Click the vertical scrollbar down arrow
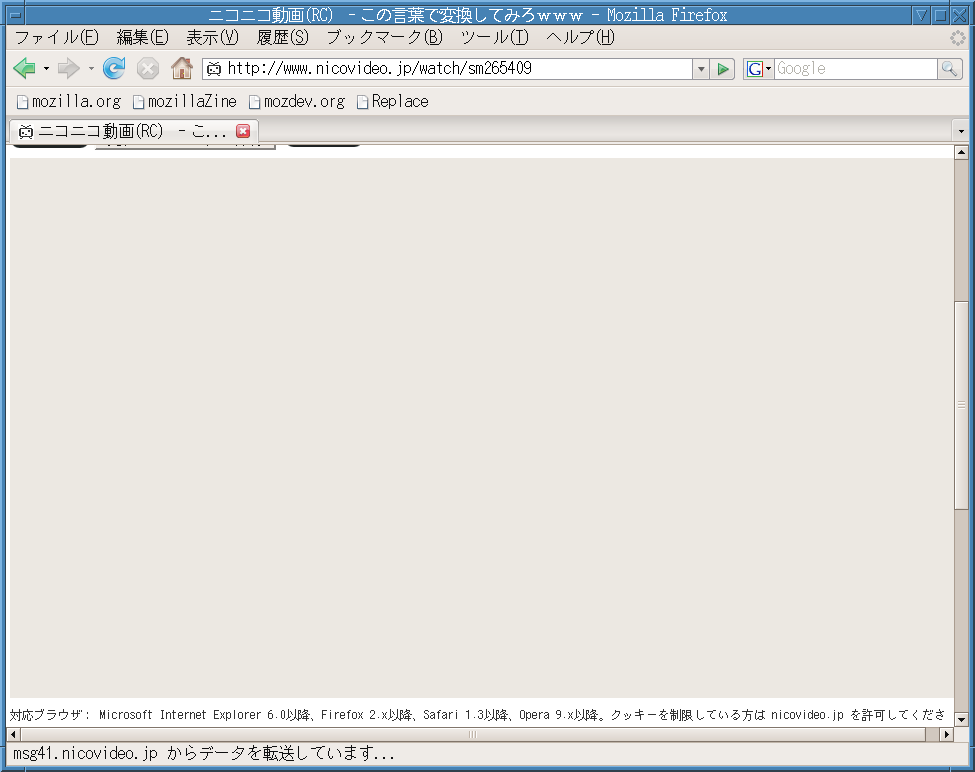 (961, 720)
